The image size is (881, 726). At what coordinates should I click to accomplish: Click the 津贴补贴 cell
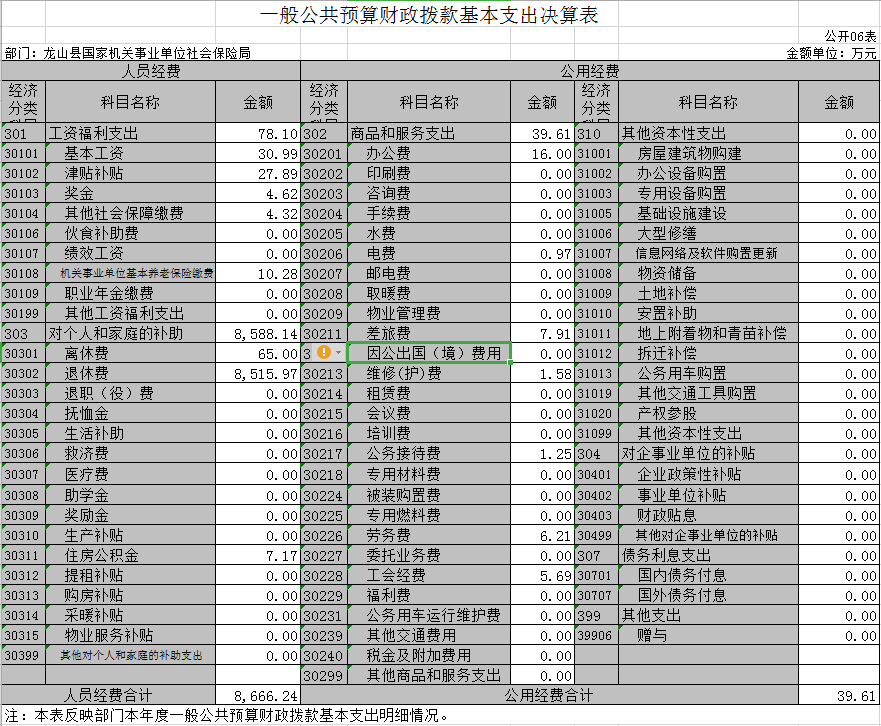pos(130,173)
